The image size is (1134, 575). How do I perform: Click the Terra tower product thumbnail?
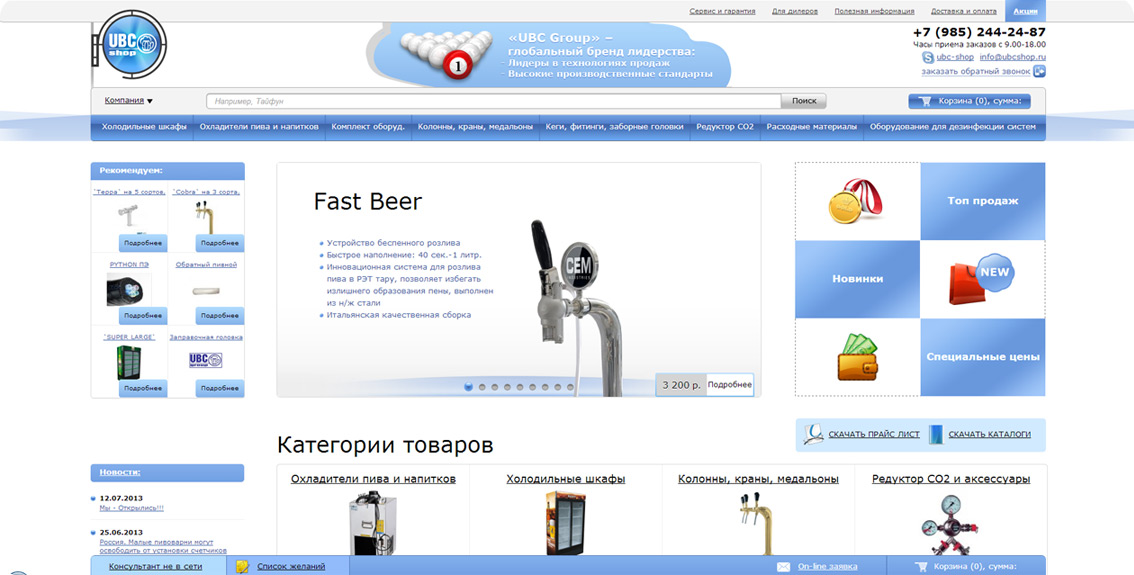pyautogui.click(x=130, y=217)
